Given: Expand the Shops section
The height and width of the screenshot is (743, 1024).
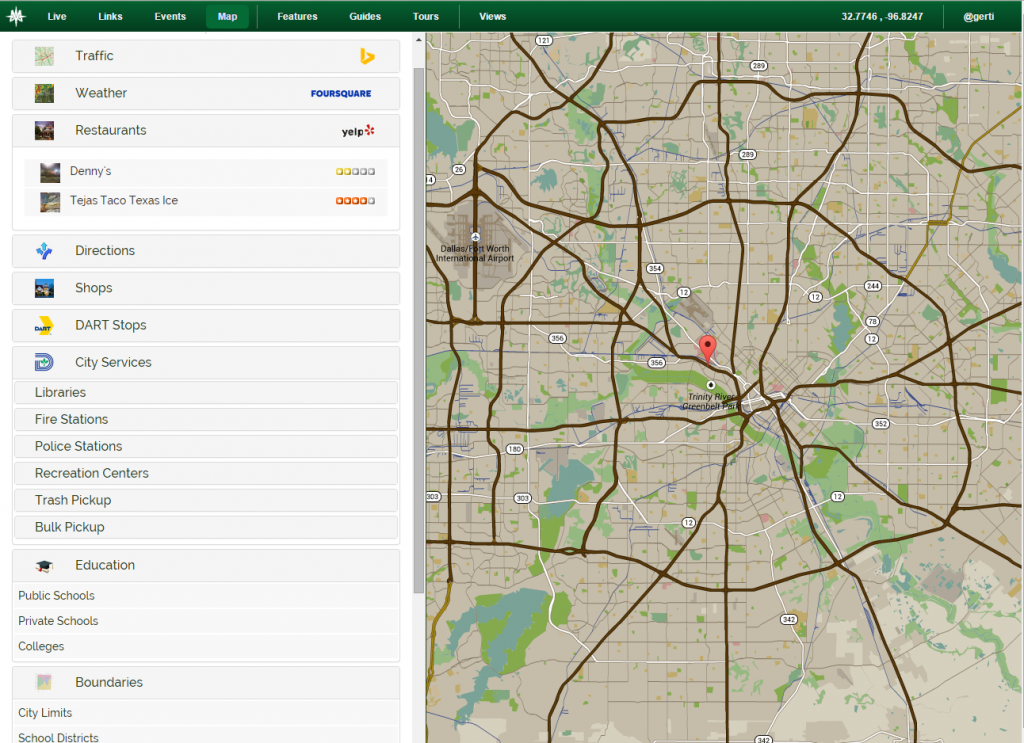Looking at the screenshot, I should tap(93, 288).
